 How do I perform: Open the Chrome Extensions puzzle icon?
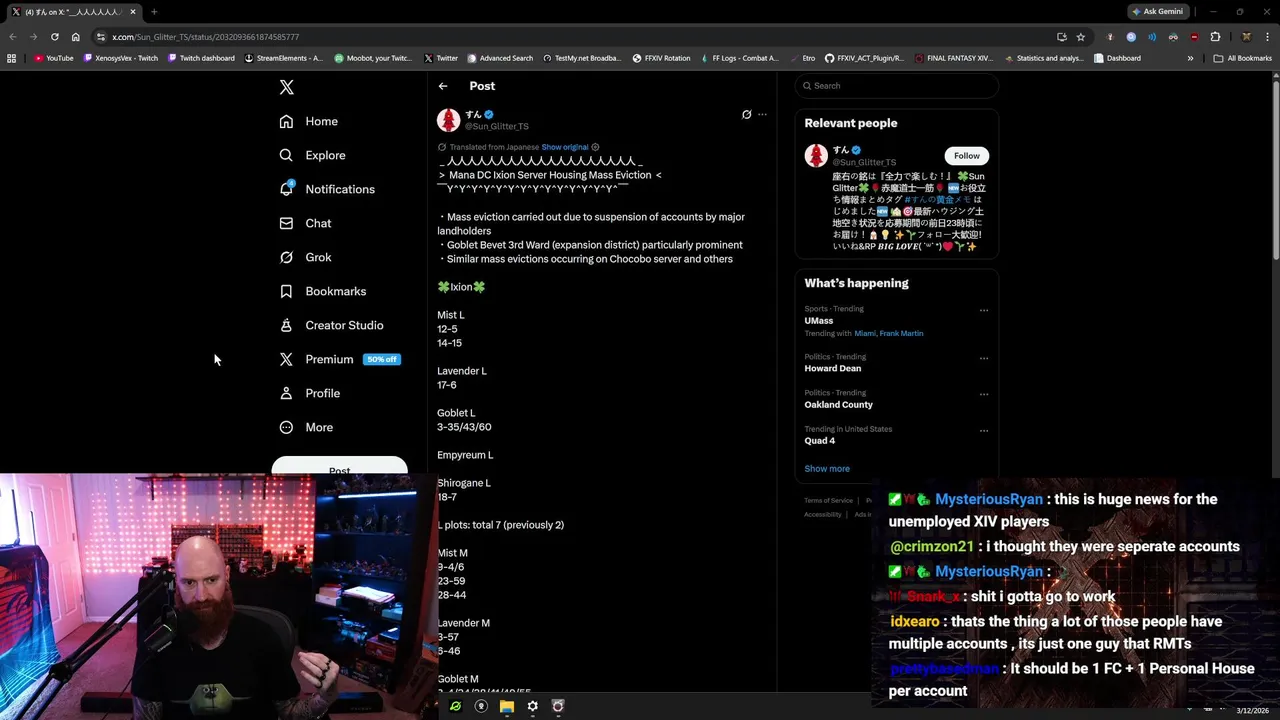click(1215, 37)
